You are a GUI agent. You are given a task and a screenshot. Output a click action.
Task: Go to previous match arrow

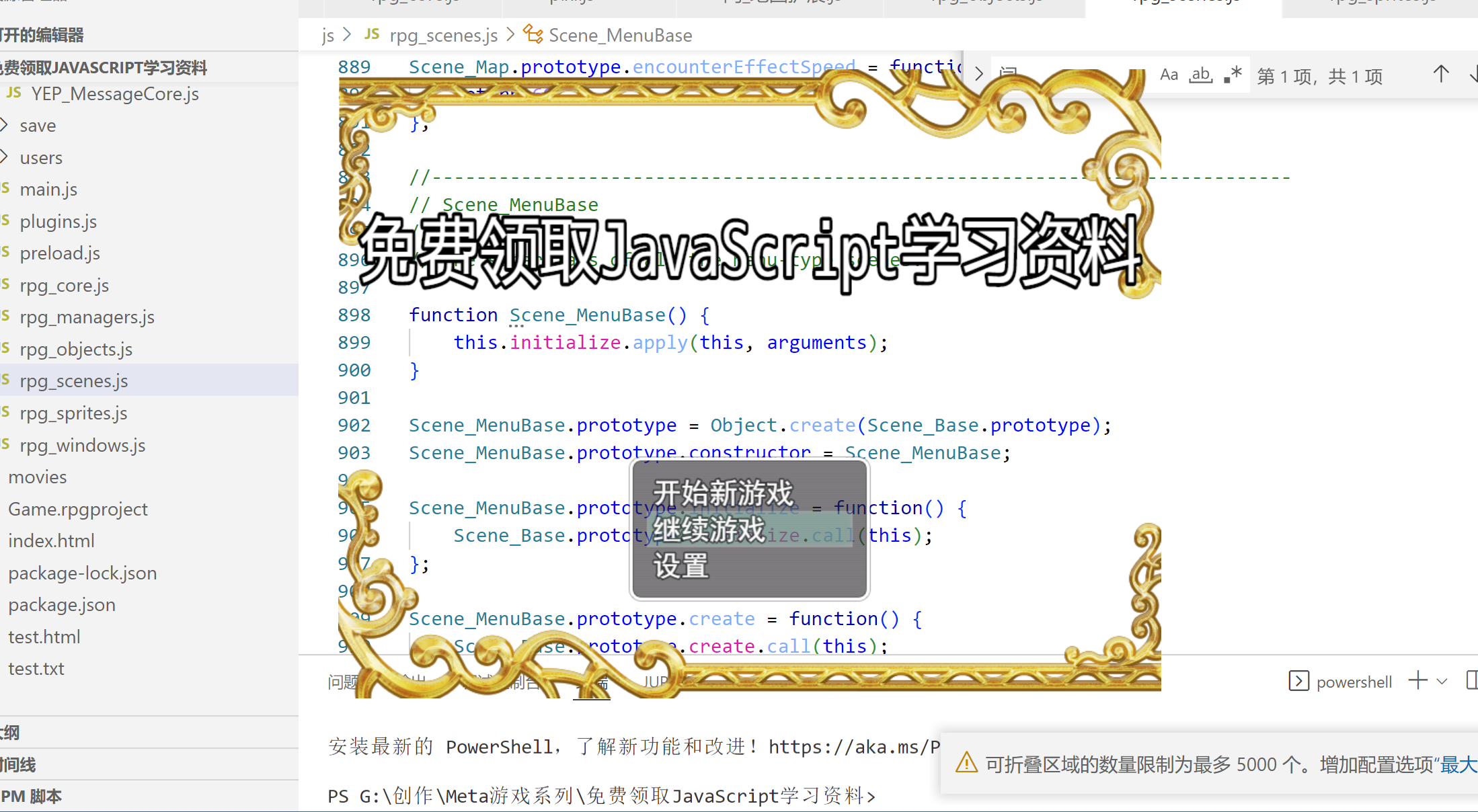[x=1440, y=75]
